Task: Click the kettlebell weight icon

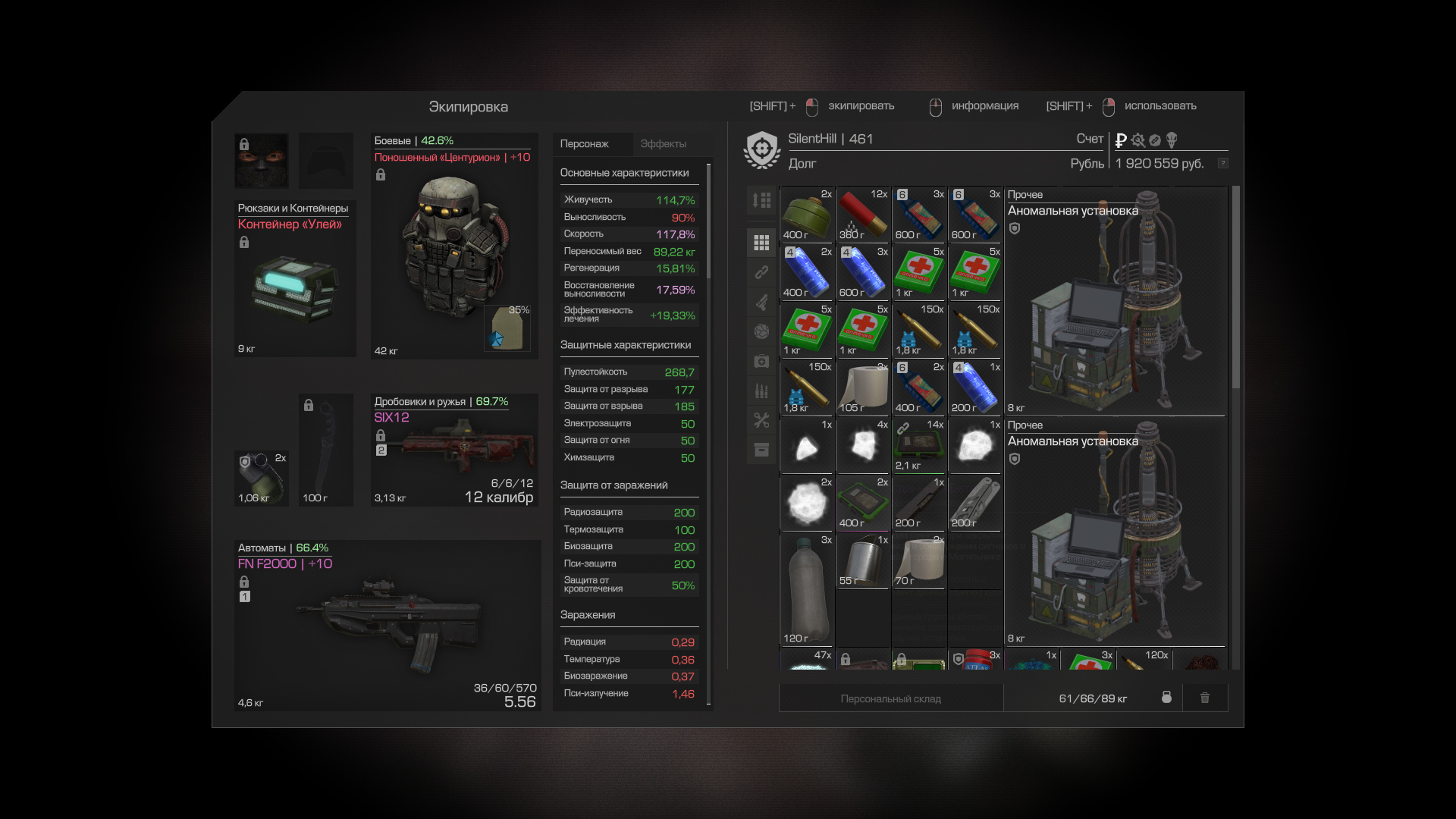Action: 1166,697
